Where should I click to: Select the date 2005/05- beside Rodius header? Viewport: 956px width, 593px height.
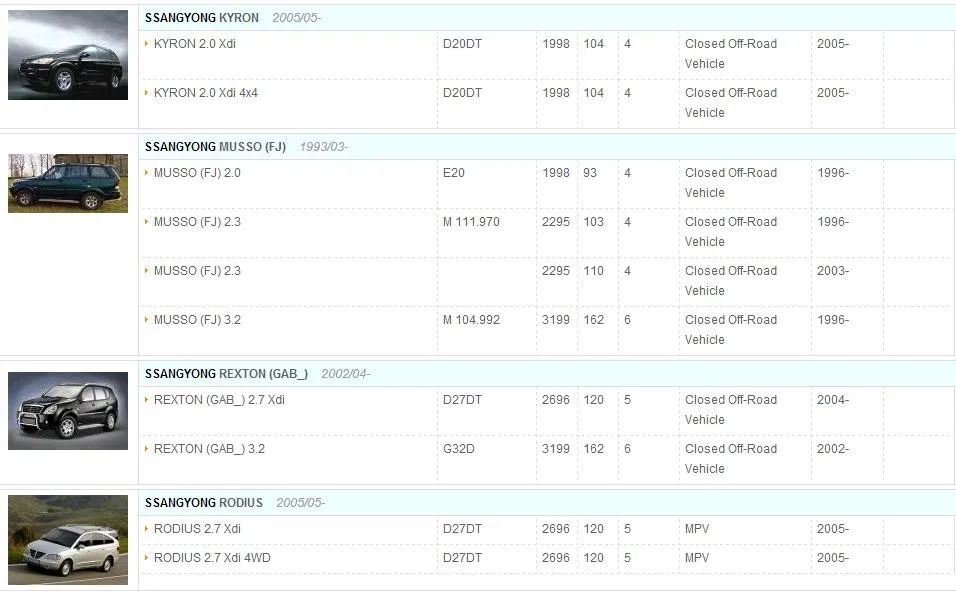pyautogui.click(x=301, y=503)
